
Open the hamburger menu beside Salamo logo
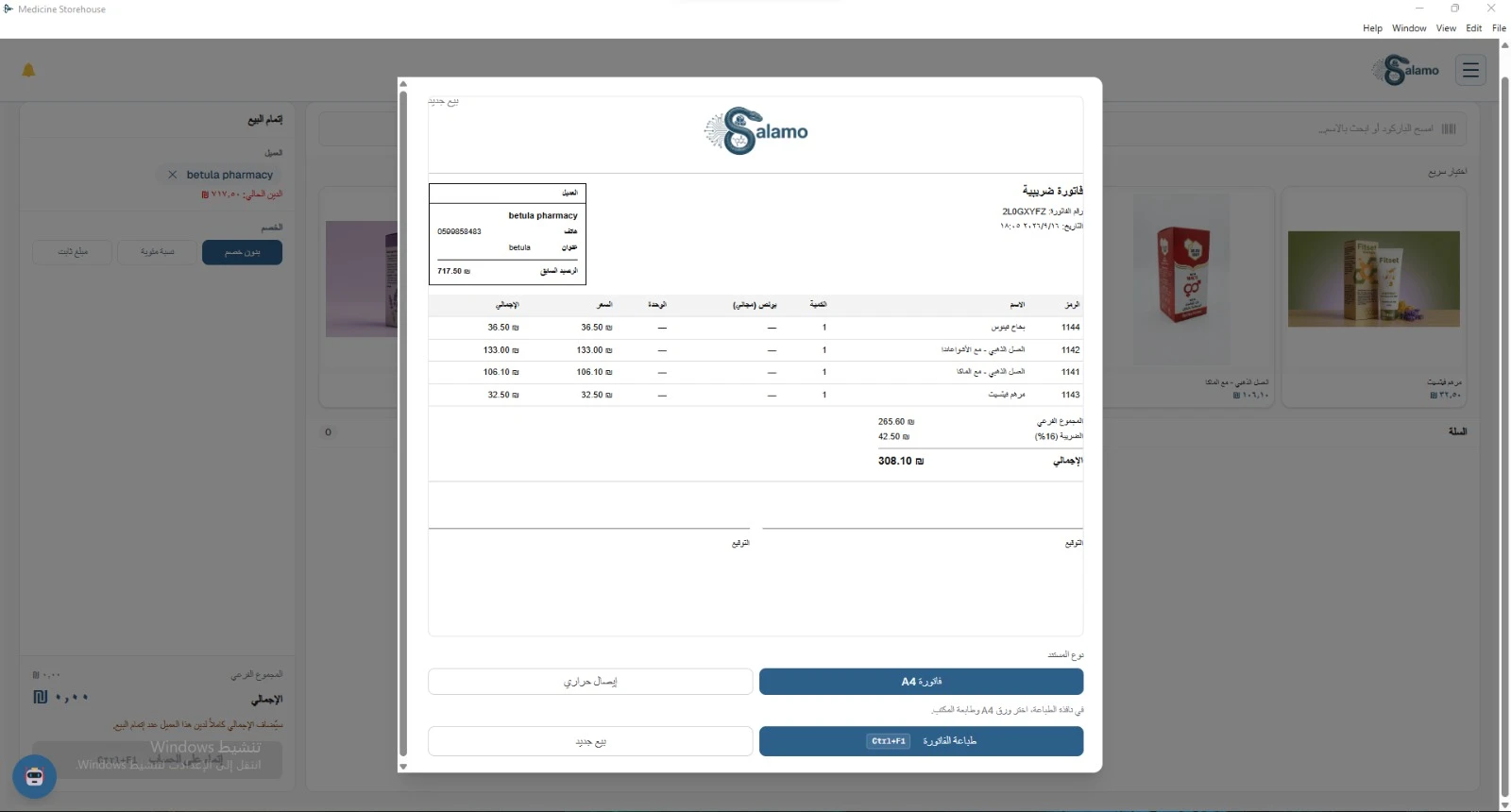pyautogui.click(x=1470, y=70)
